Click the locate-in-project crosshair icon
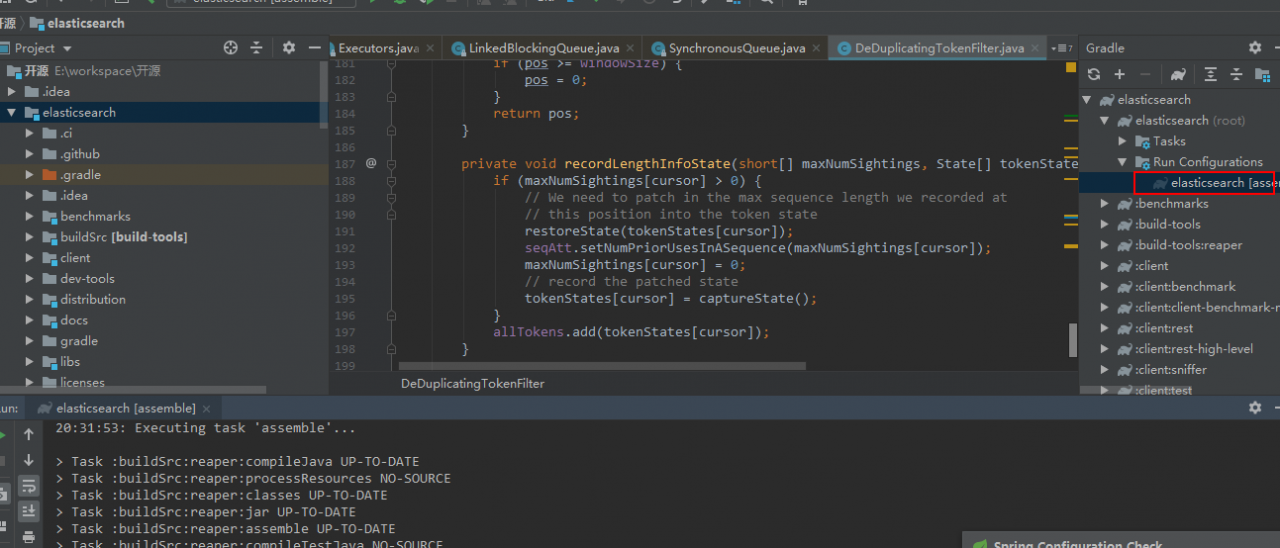 coord(231,47)
